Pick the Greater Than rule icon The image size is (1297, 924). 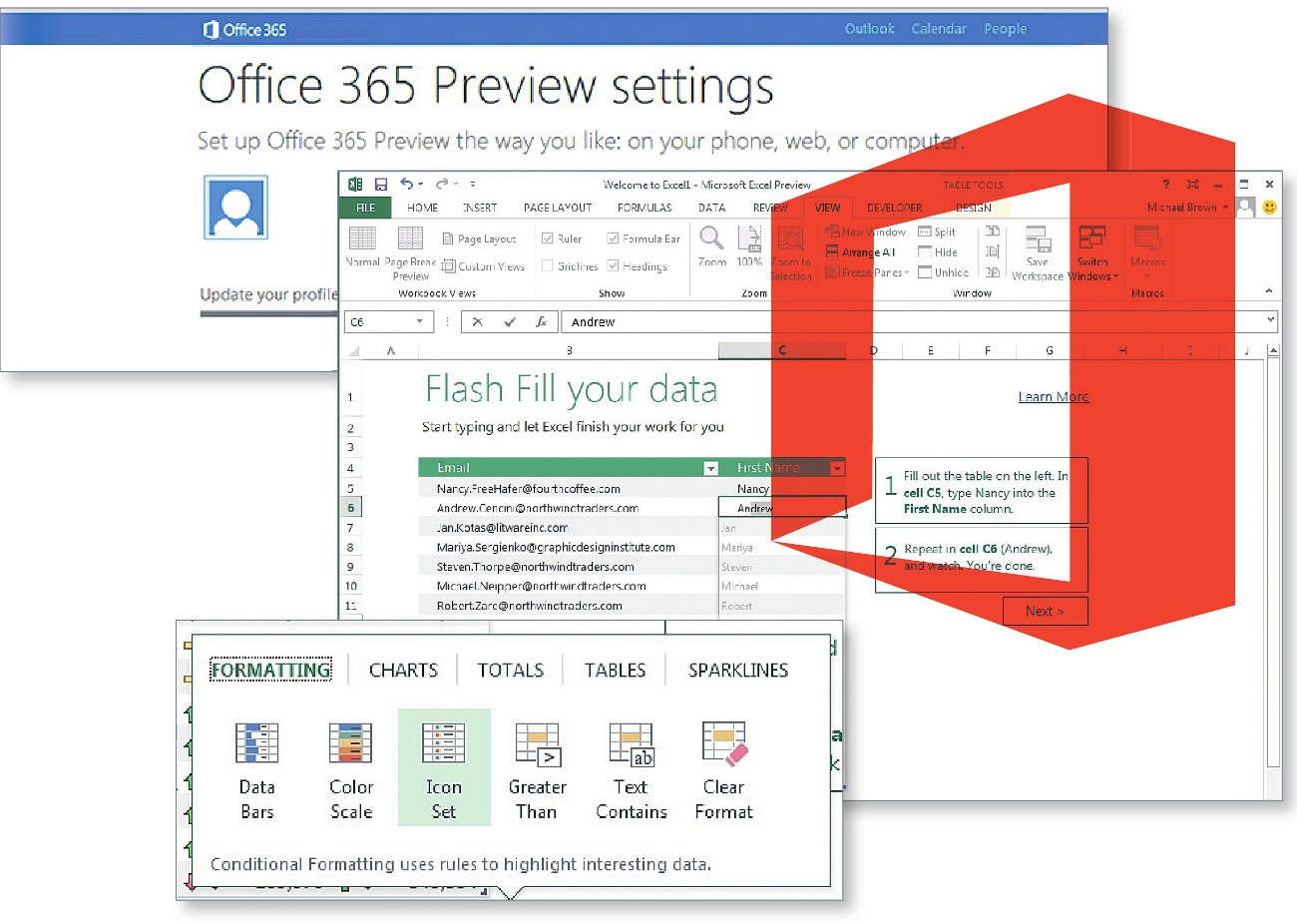click(537, 743)
